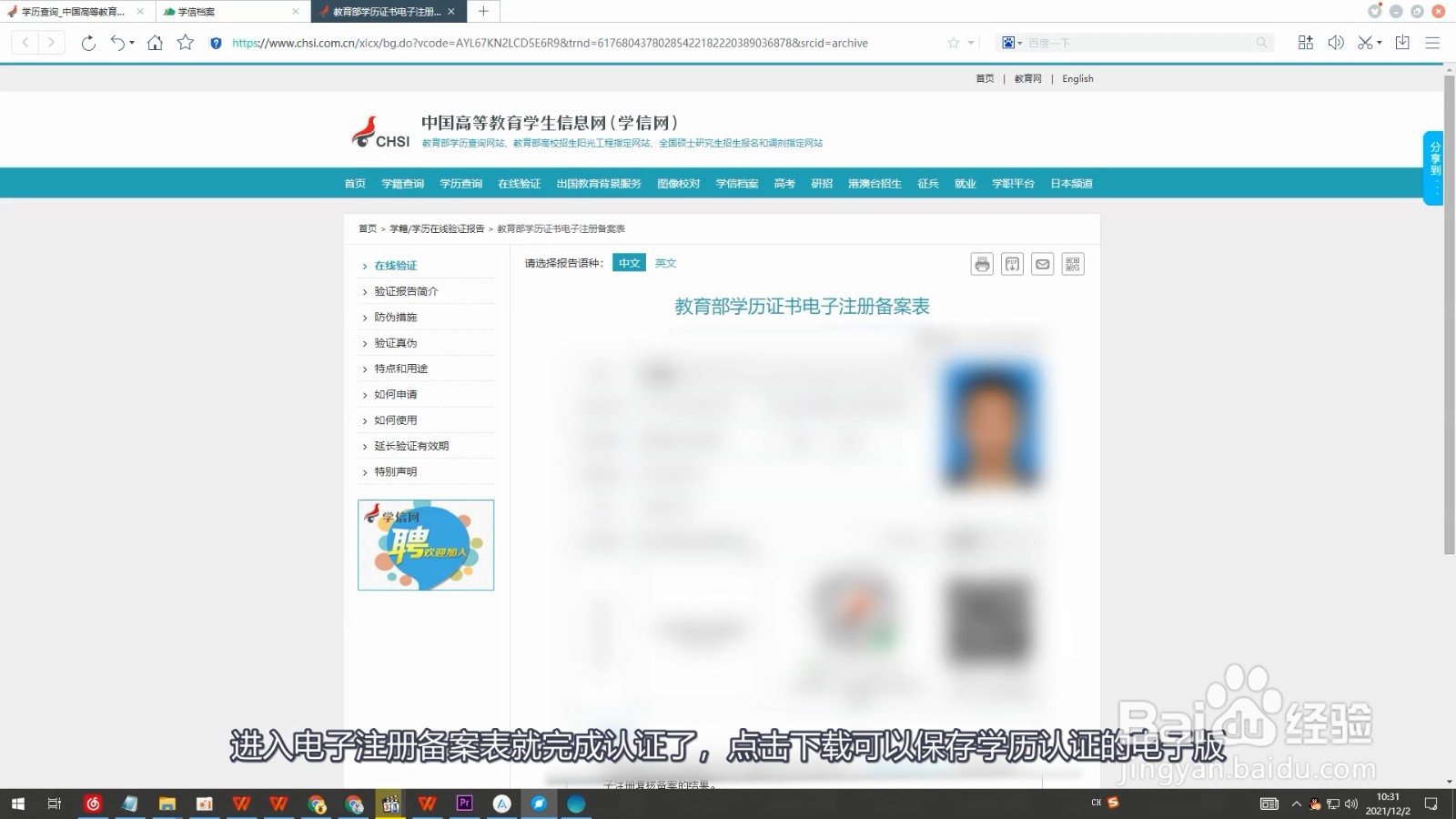Open dropdown next to address bar star
This screenshot has height=819, width=1456.
click(971, 43)
